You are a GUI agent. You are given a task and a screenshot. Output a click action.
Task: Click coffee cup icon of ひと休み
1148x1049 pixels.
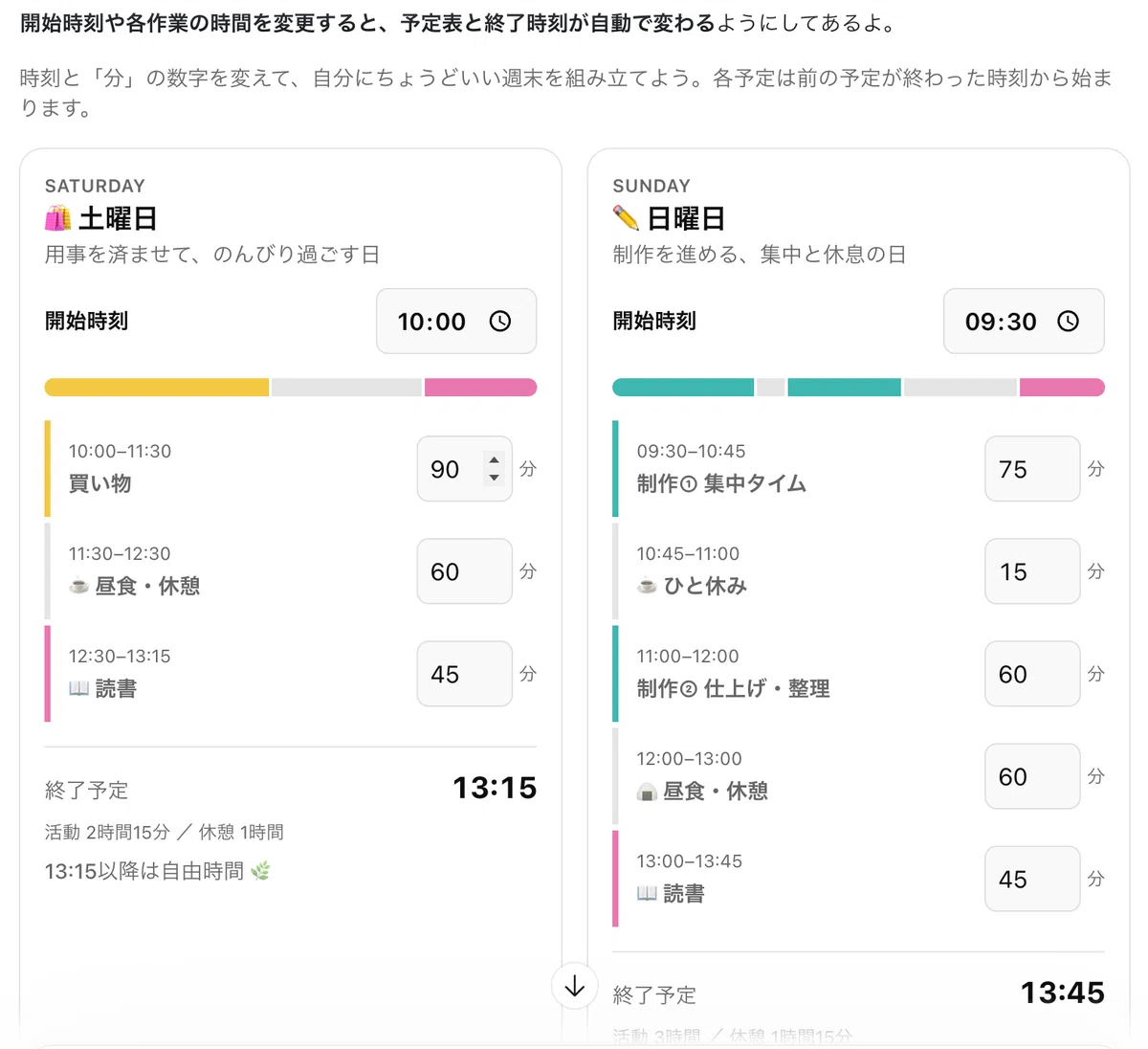coord(648,586)
